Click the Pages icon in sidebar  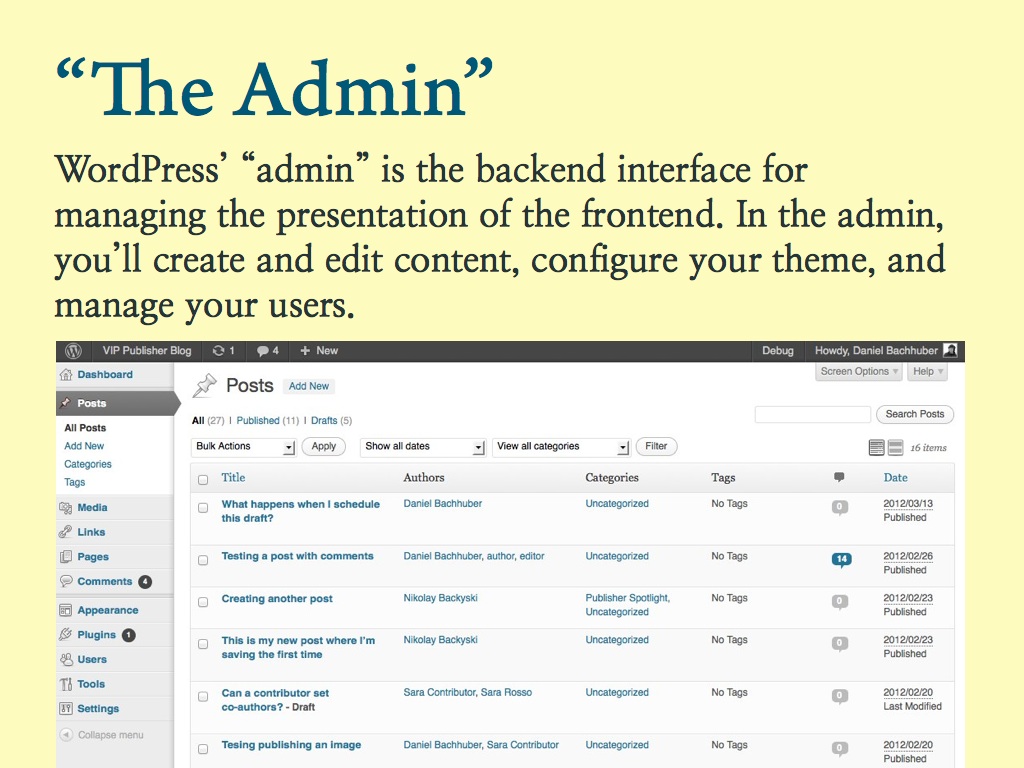(66, 557)
